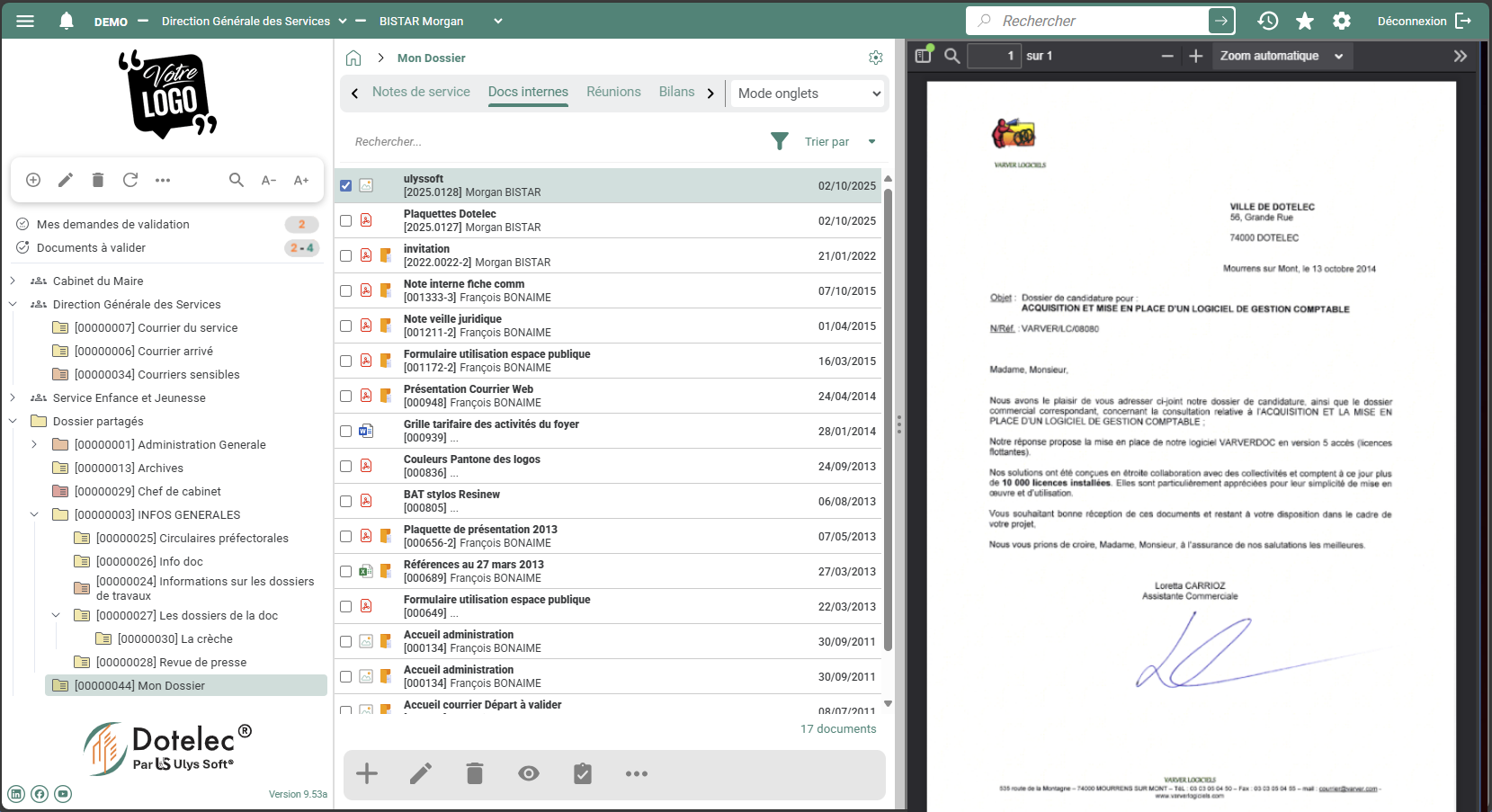Viewport: 1492px width, 812px height.
Task: Open the Mode onglets dropdown
Action: click(x=808, y=94)
